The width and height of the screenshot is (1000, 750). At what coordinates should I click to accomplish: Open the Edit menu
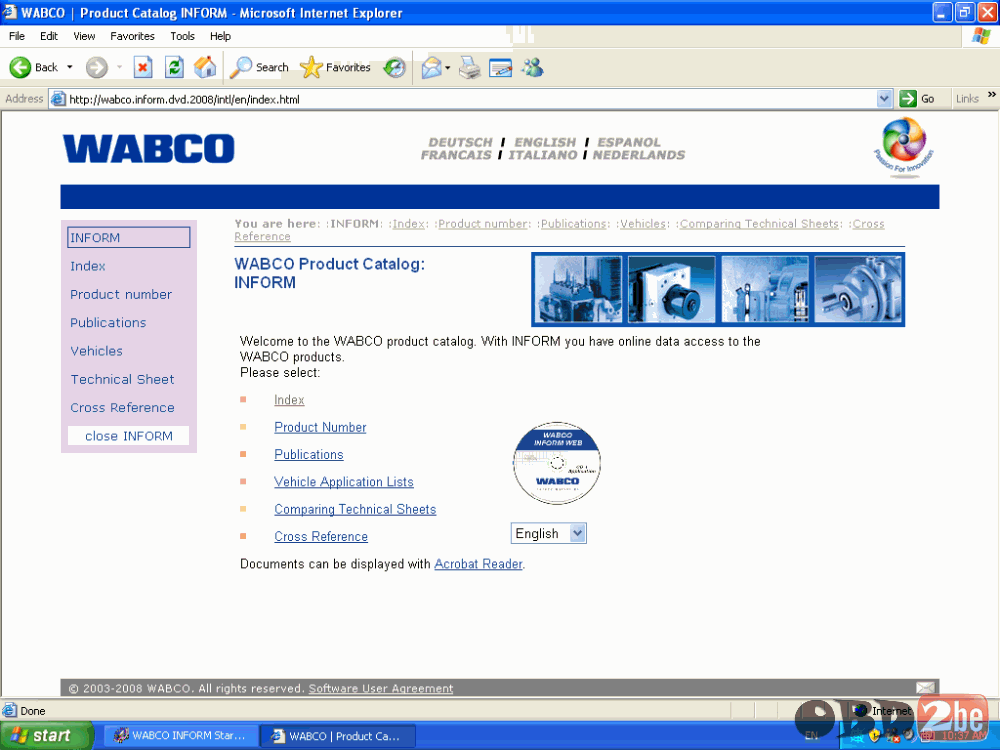point(49,36)
